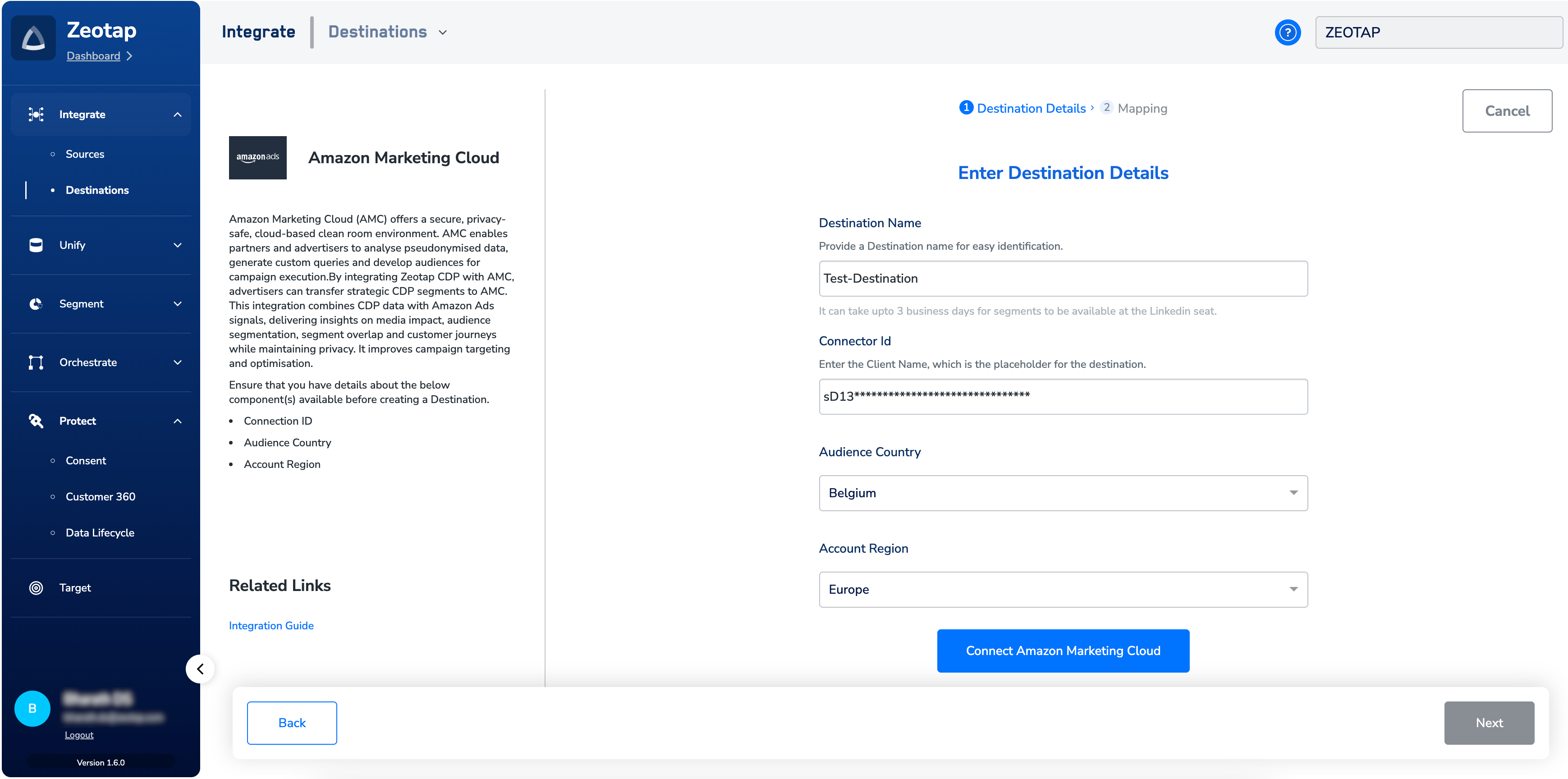
Task: Click the amazon ads logo thumbnail
Action: 257,158
